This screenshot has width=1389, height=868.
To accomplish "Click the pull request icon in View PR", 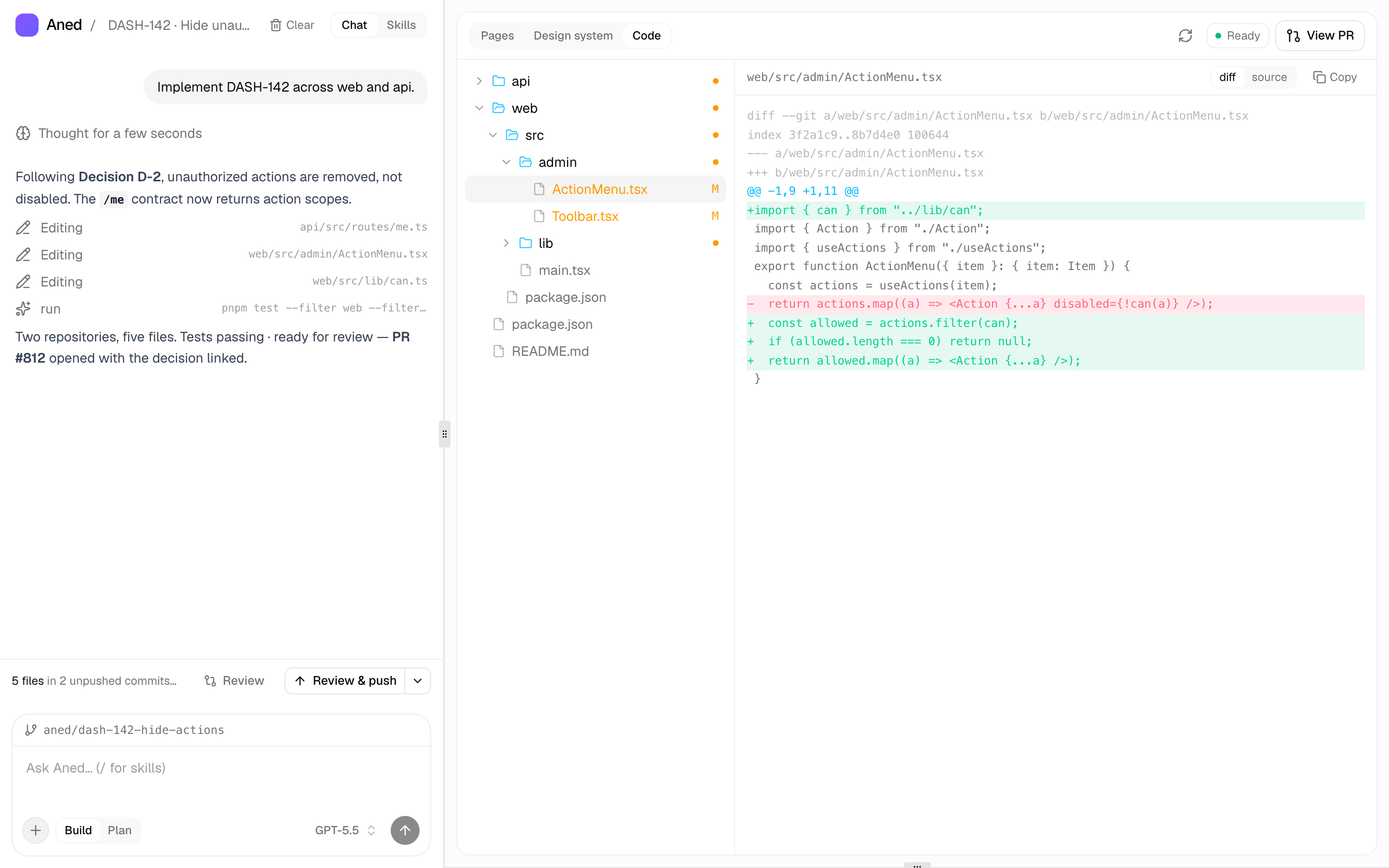I will pyautogui.click(x=1293, y=36).
